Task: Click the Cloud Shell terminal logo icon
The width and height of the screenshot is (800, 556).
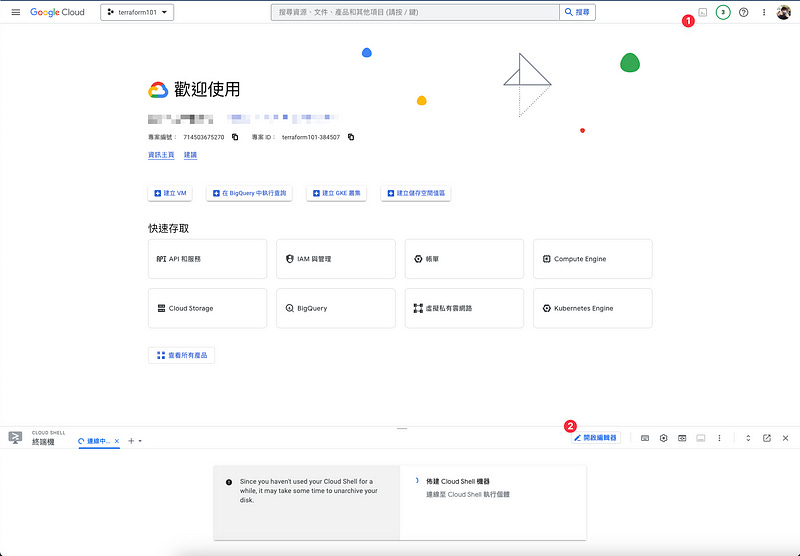Action: click(x=15, y=438)
